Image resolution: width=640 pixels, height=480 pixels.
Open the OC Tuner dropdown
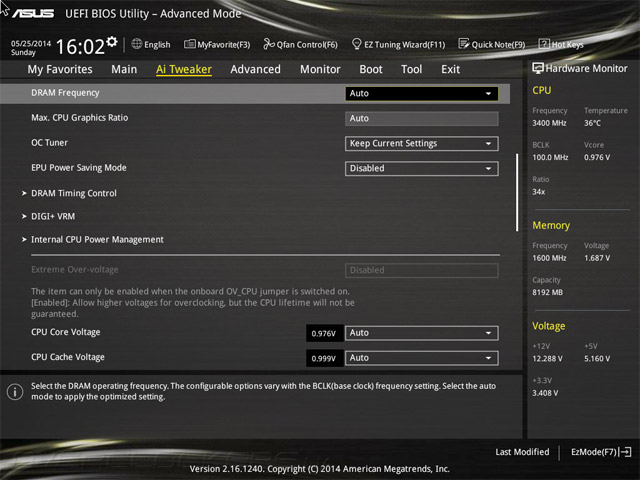tap(422, 144)
